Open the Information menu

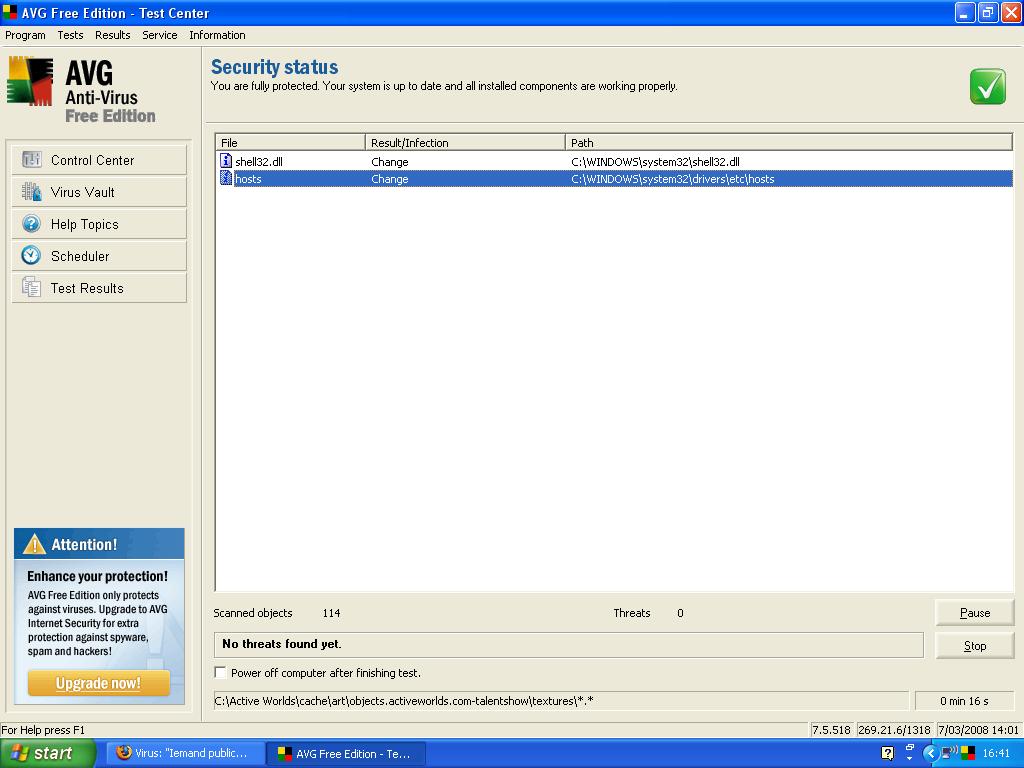tap(217, 35)
